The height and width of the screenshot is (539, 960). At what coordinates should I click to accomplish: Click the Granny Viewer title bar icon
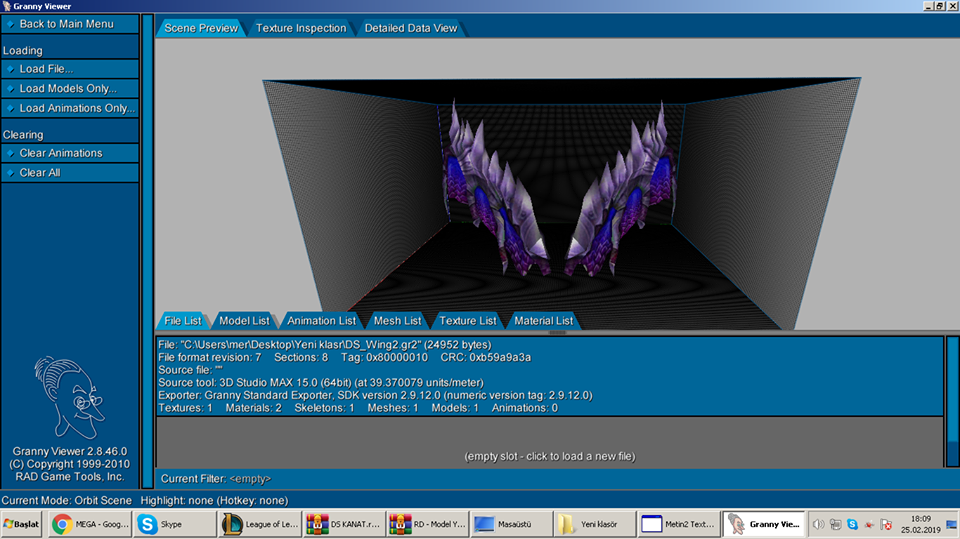7,6
